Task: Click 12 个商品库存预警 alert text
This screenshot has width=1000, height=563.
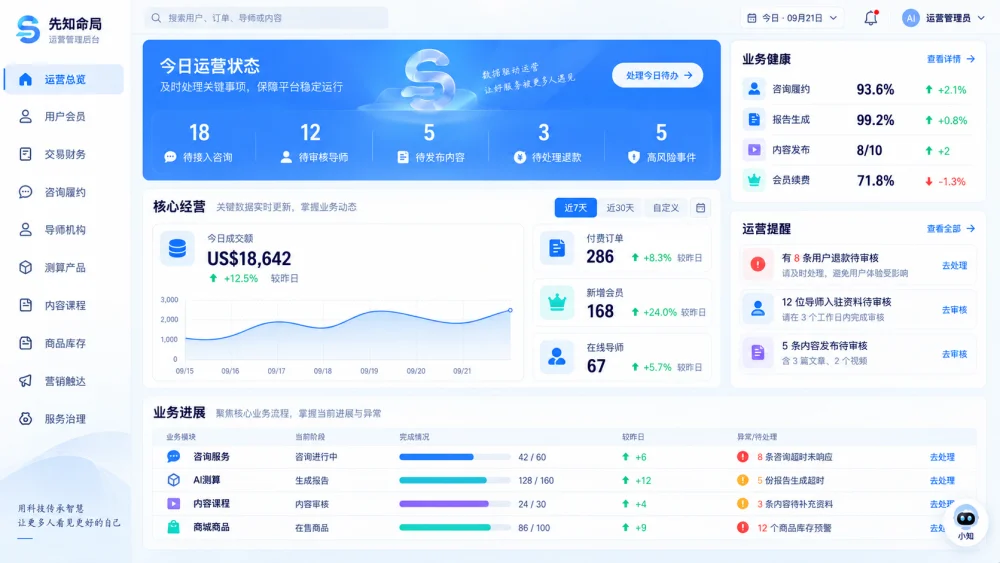Action: click(794, 528)
